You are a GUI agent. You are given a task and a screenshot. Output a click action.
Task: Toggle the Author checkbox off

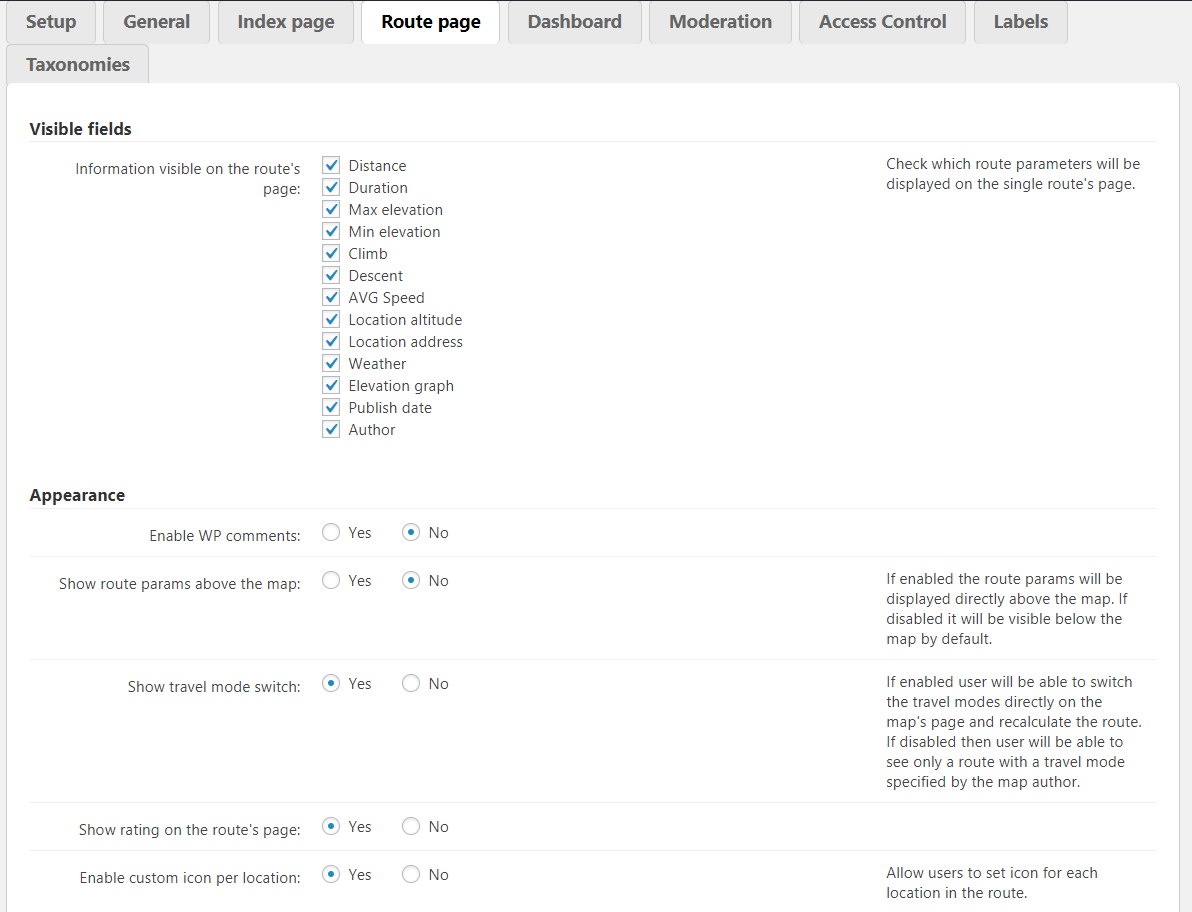332,429
